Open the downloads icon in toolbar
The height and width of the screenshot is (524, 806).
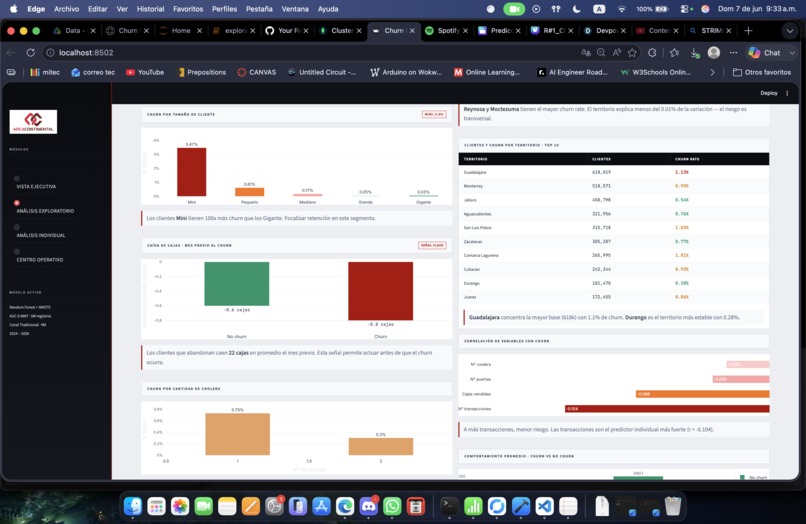click(x=694, y=53)
